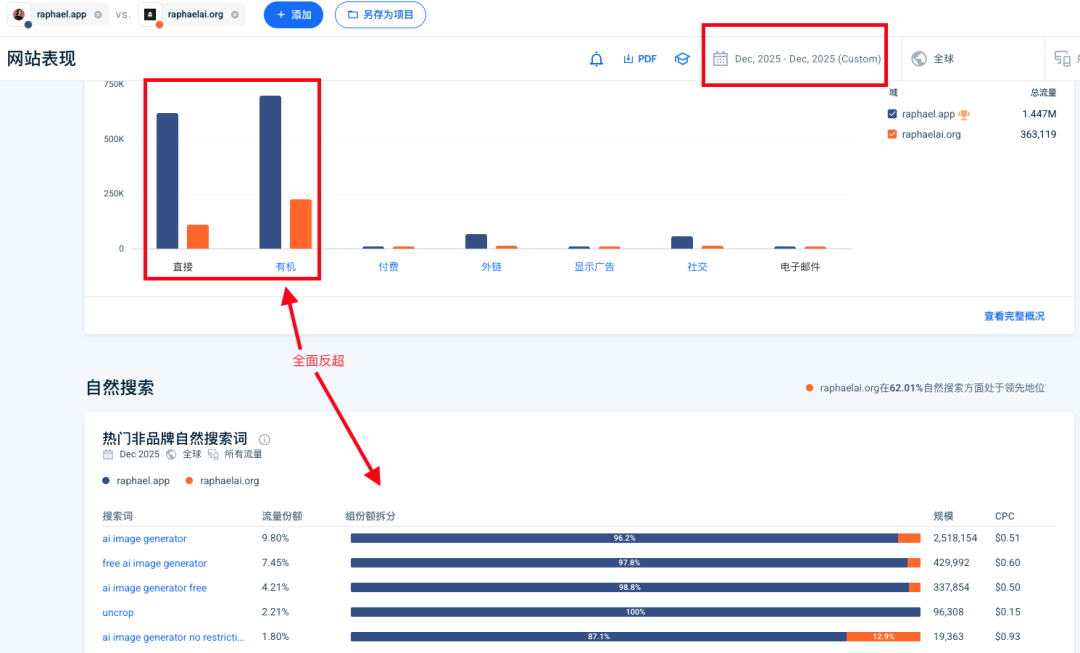The height and width of the screenshot is (653, 1080).
Task: Open keyword 'uncrop'
Action: coord(118,613)
